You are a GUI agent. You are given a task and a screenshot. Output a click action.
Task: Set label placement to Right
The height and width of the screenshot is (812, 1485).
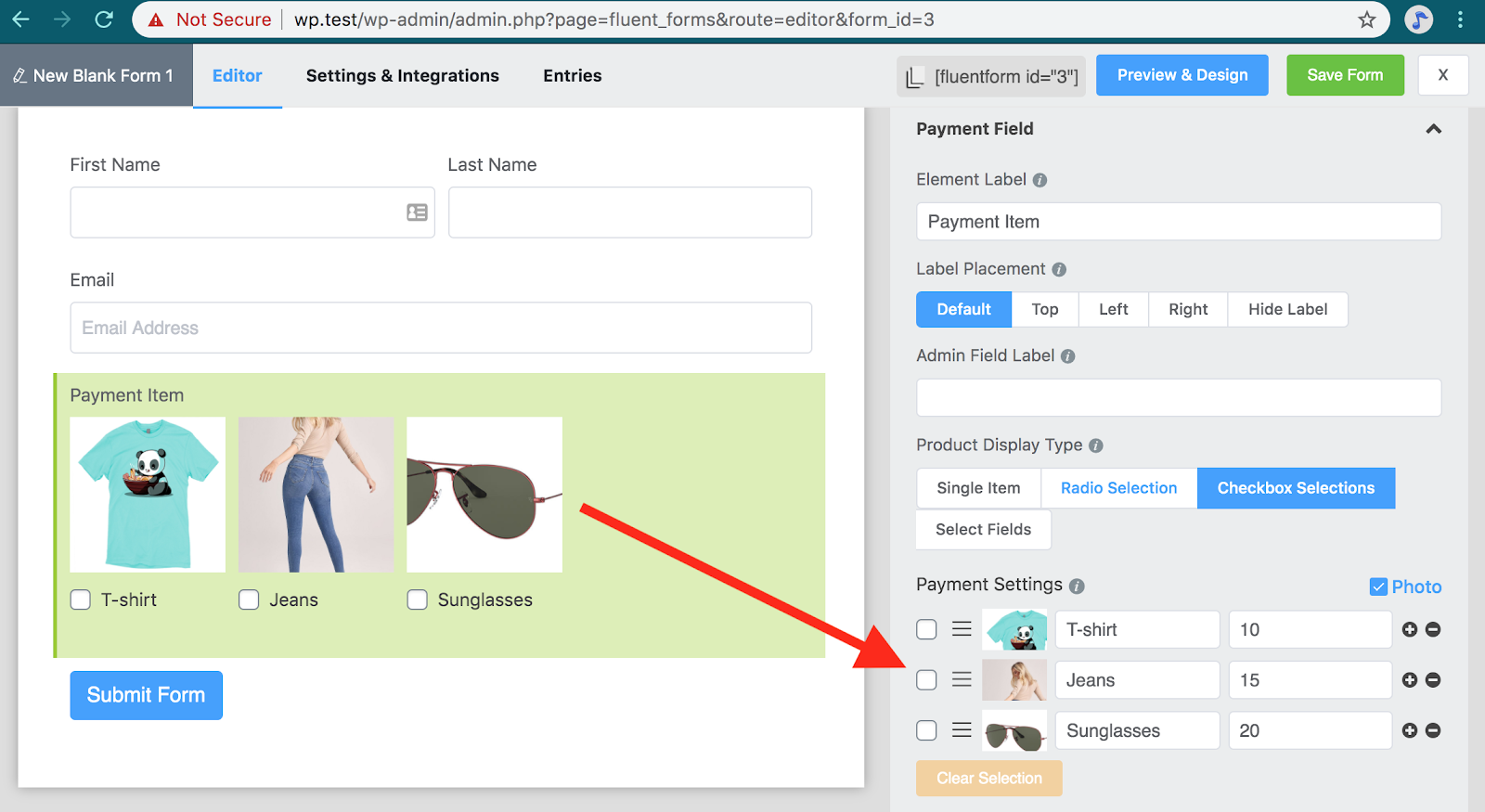point(1188,310)
